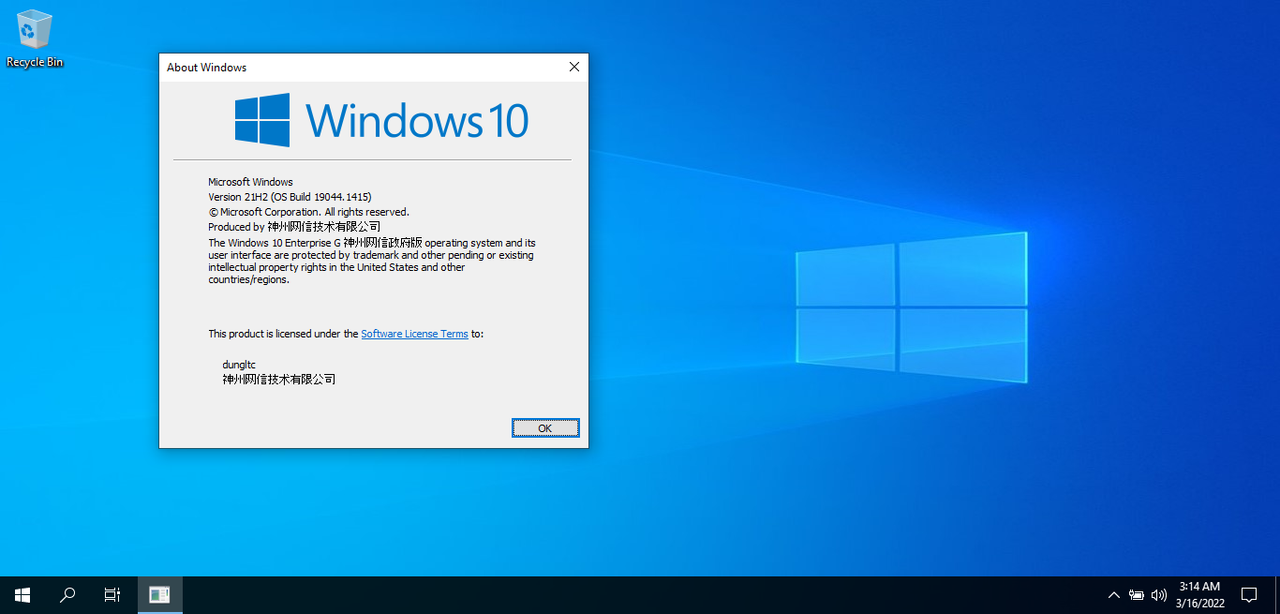Click the About Windows title bar text
Viewport: 1280px width, 614px height.
click(x=207, y=67)
